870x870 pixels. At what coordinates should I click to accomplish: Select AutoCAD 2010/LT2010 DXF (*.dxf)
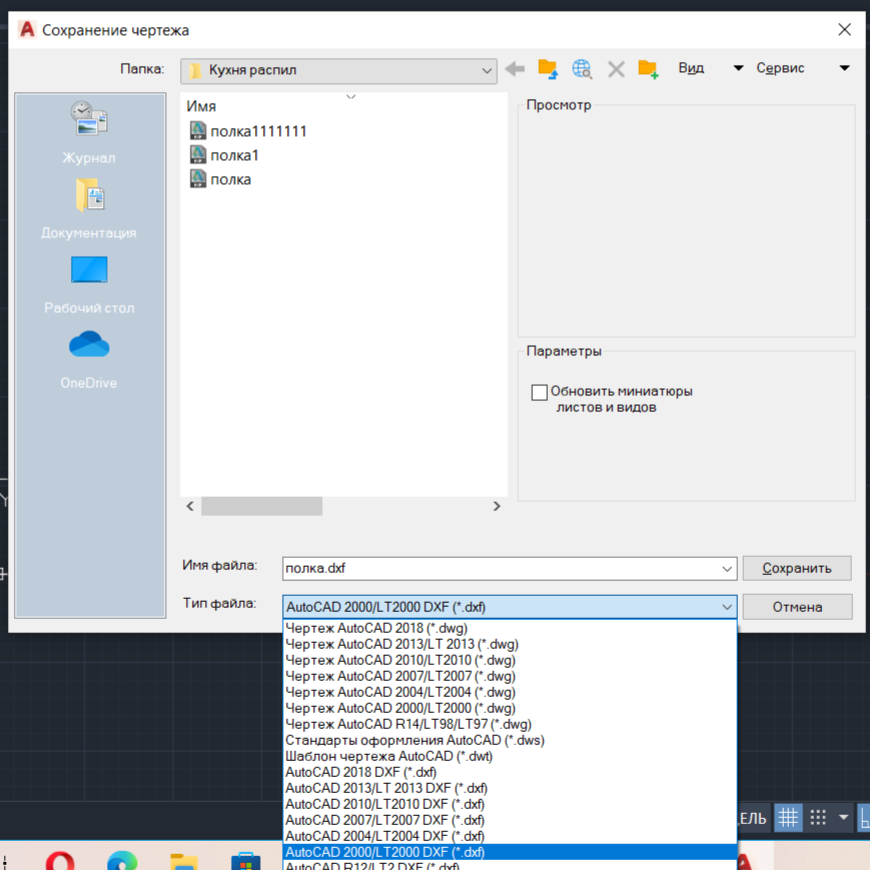tap(509, 805)
